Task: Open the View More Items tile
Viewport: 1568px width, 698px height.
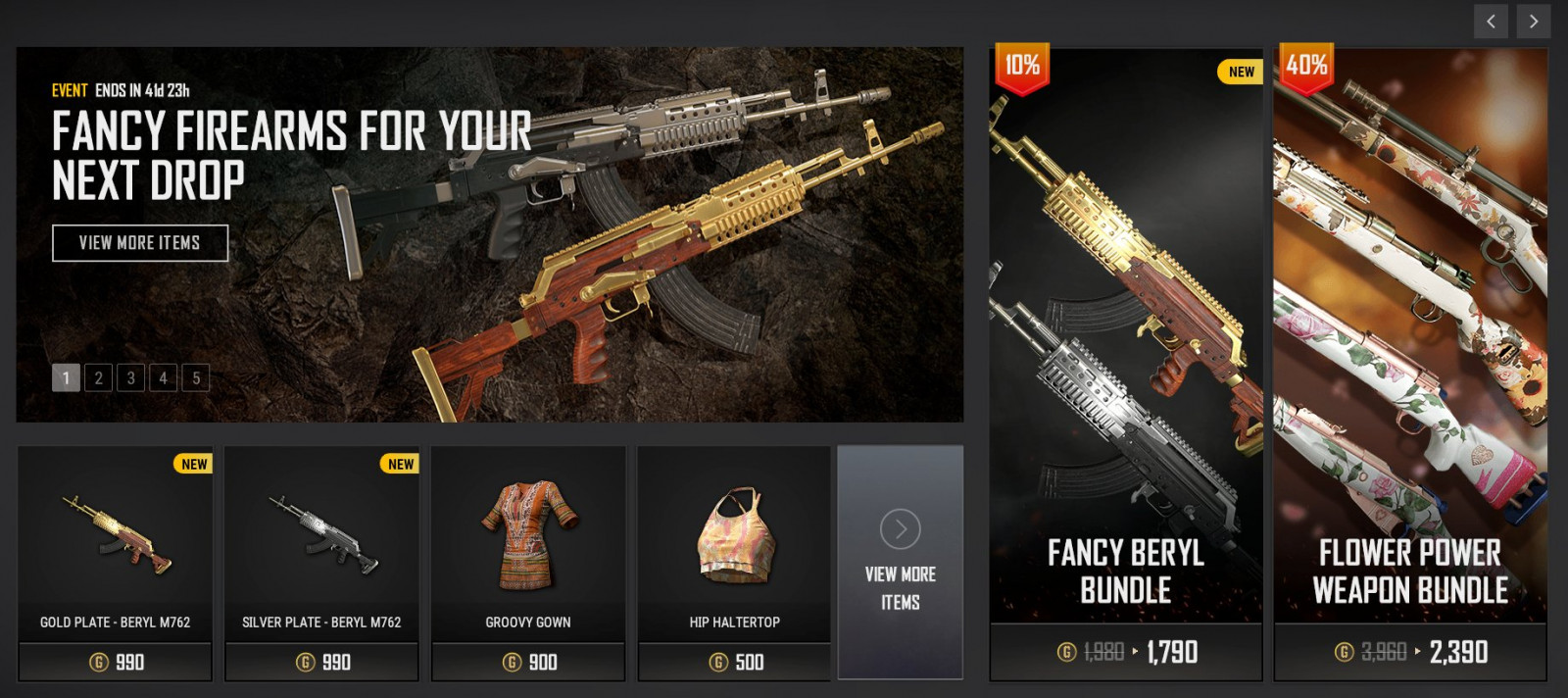Action: click(x=901, y=563)
